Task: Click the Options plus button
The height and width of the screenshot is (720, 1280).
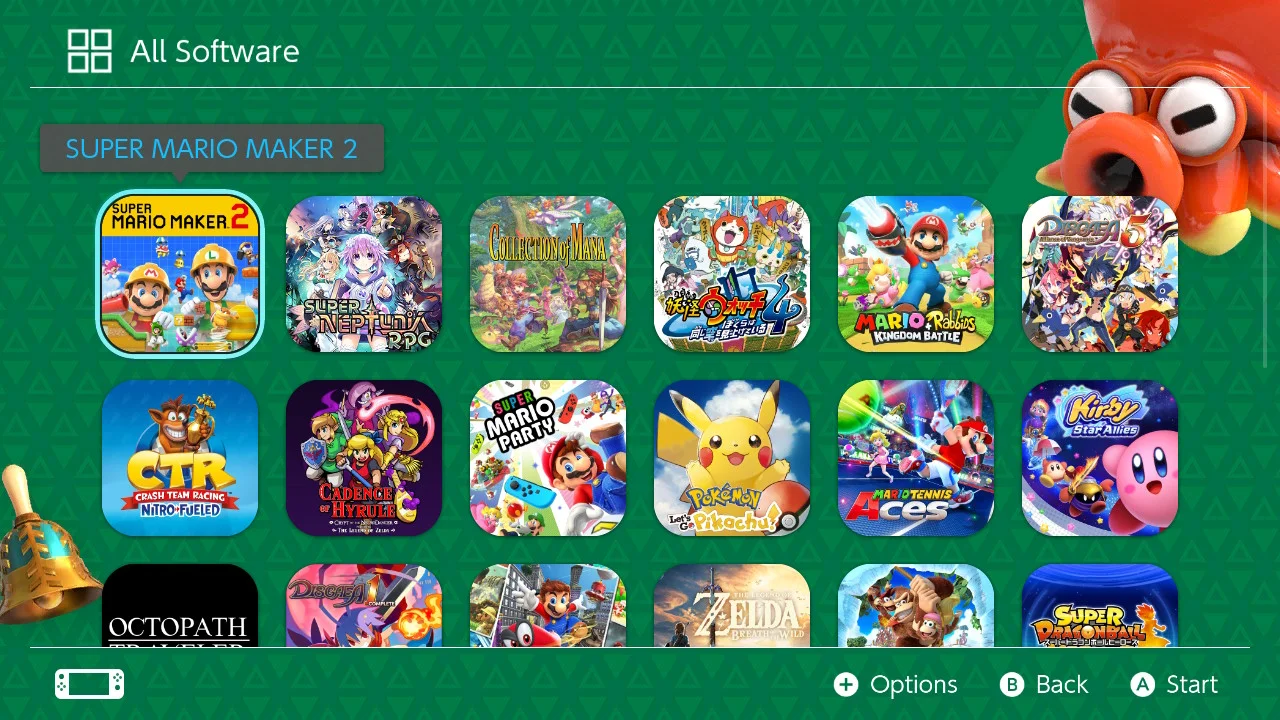Action: tap(896, 684)
